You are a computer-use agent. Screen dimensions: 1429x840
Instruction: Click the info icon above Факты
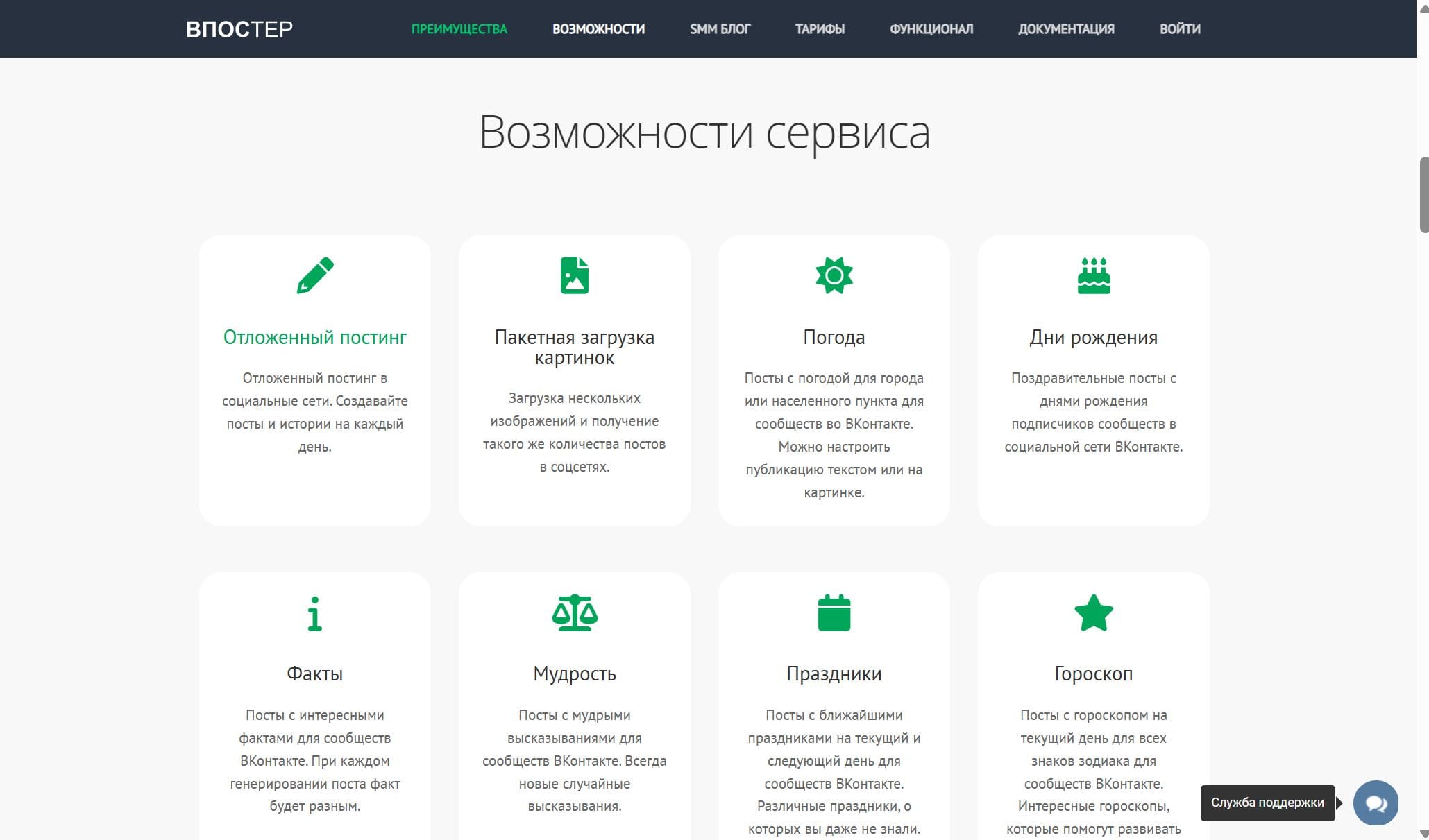[x=315, y=613]
